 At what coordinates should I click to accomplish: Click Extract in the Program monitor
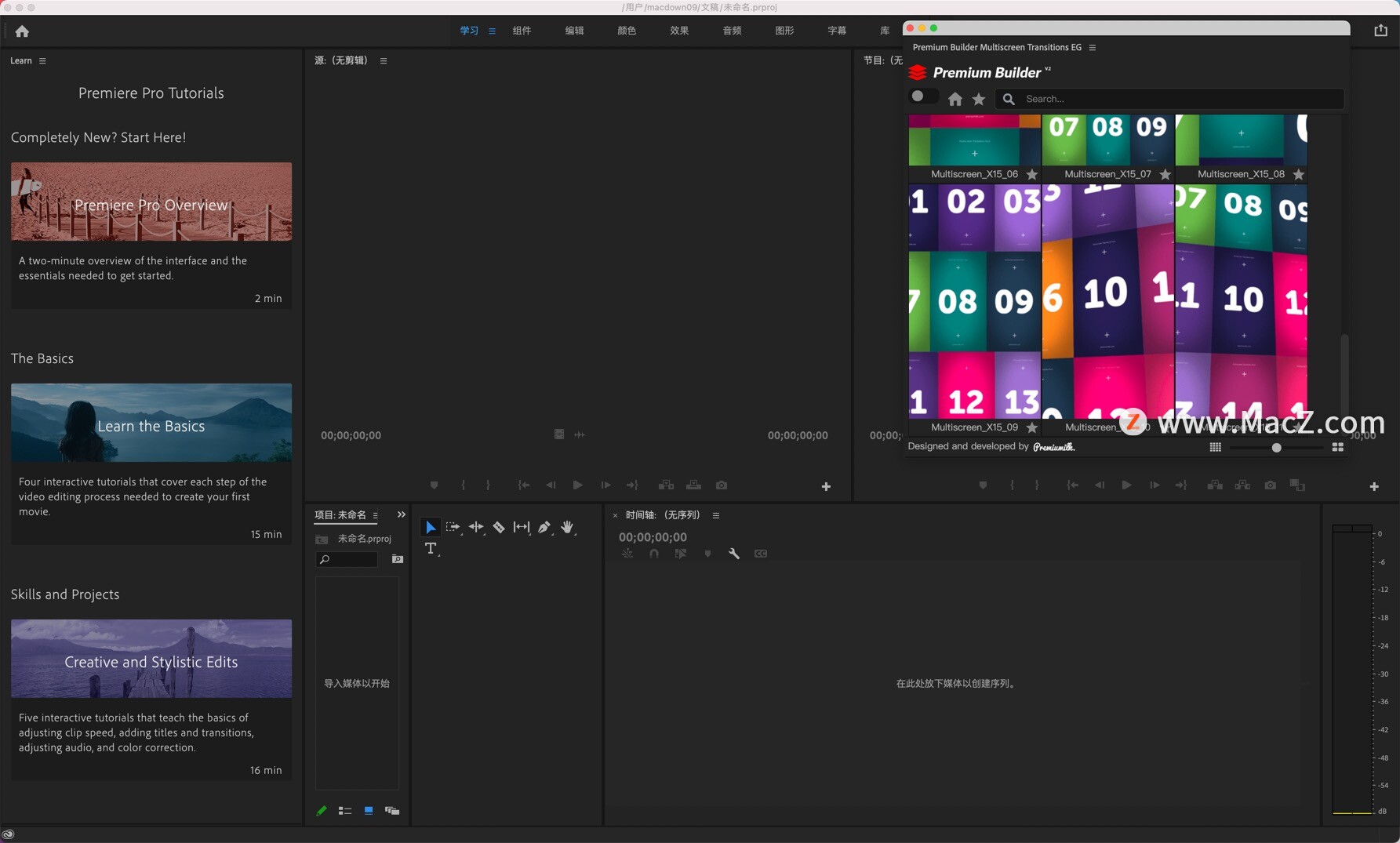1242,485
